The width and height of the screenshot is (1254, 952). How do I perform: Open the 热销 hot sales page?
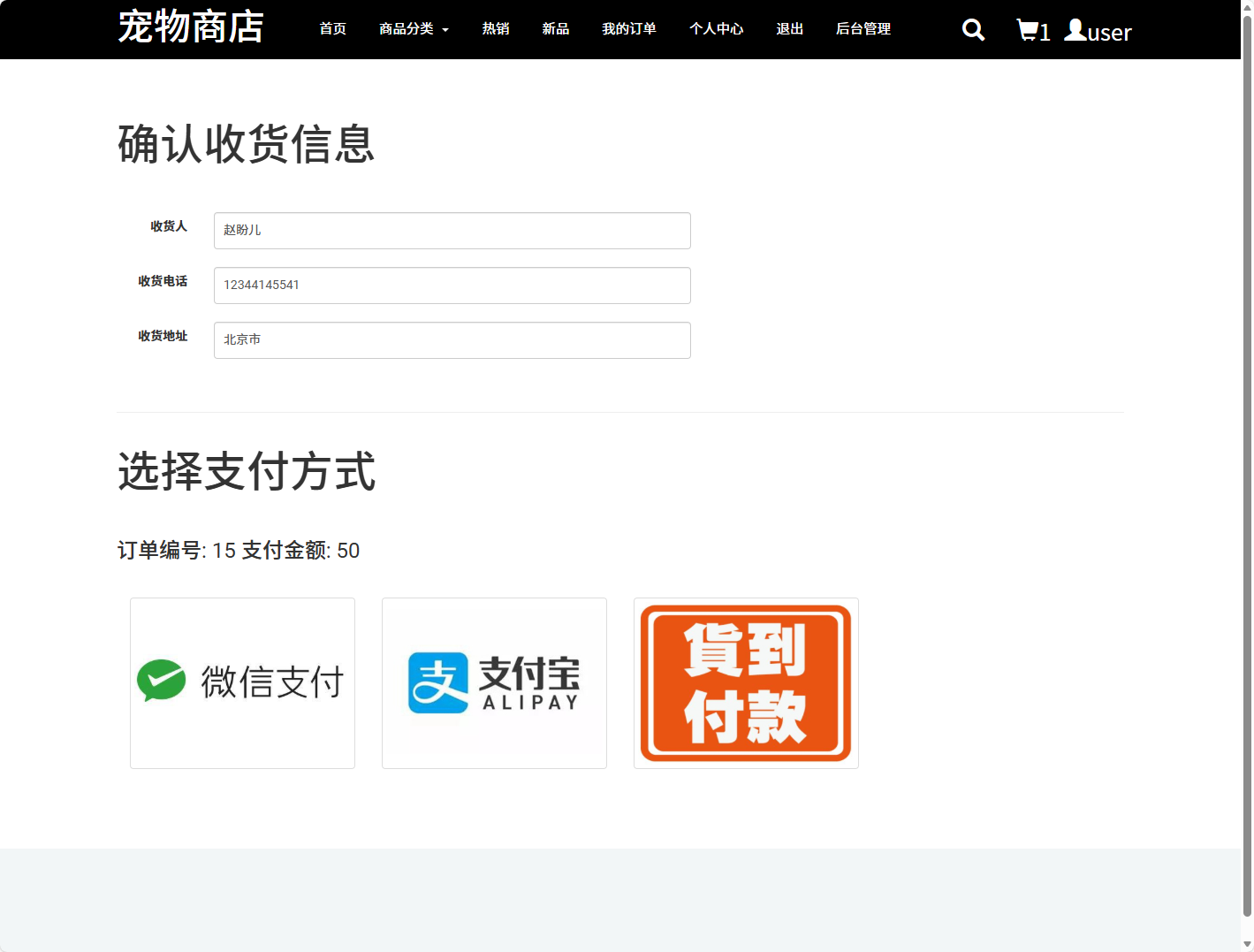pyautogui.click(x=496, y=29)
